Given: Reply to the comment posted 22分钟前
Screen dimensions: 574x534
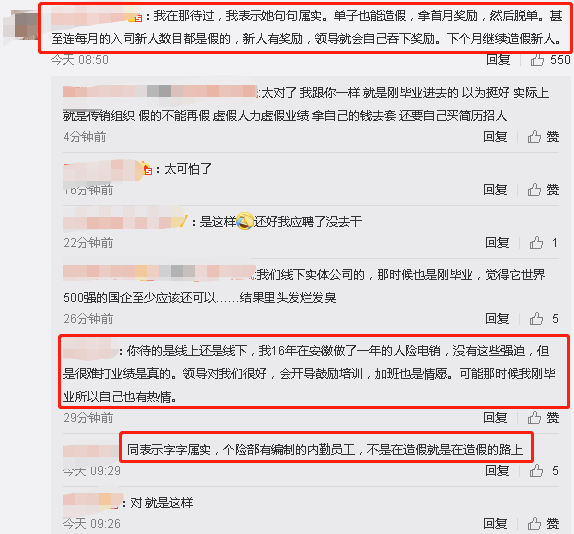Looking at the screenshot, I should pyautogui.click(x=497, y=243).
